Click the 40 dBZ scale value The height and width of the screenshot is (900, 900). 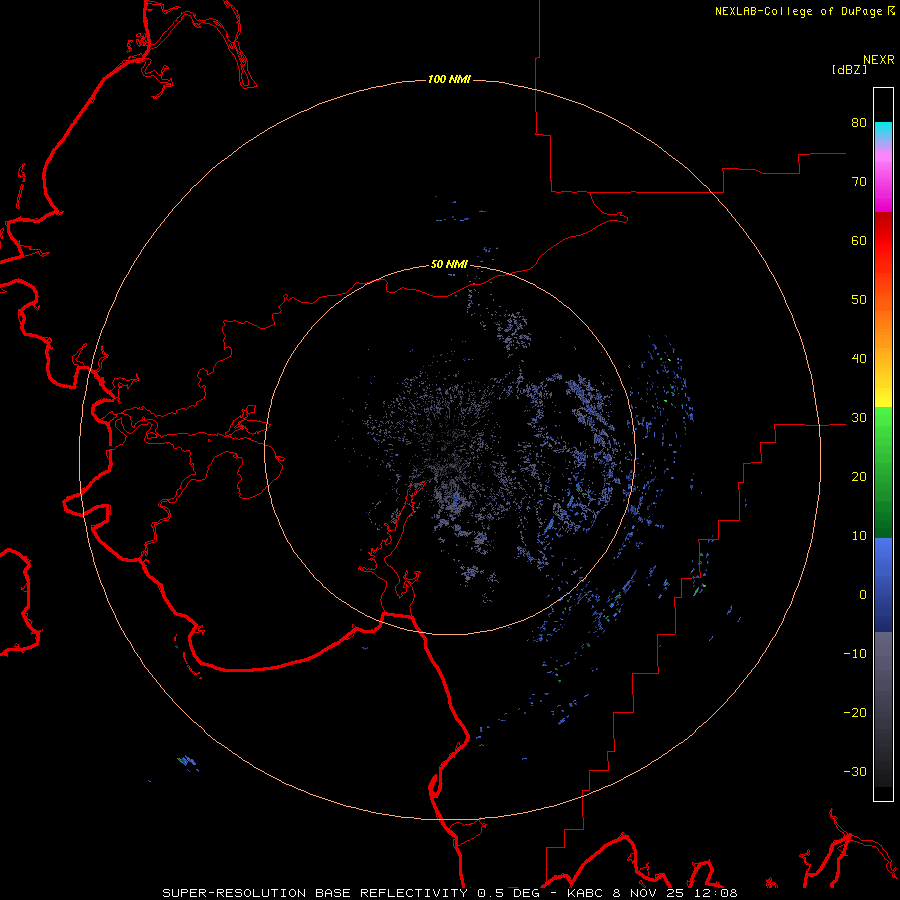(859, 359)
